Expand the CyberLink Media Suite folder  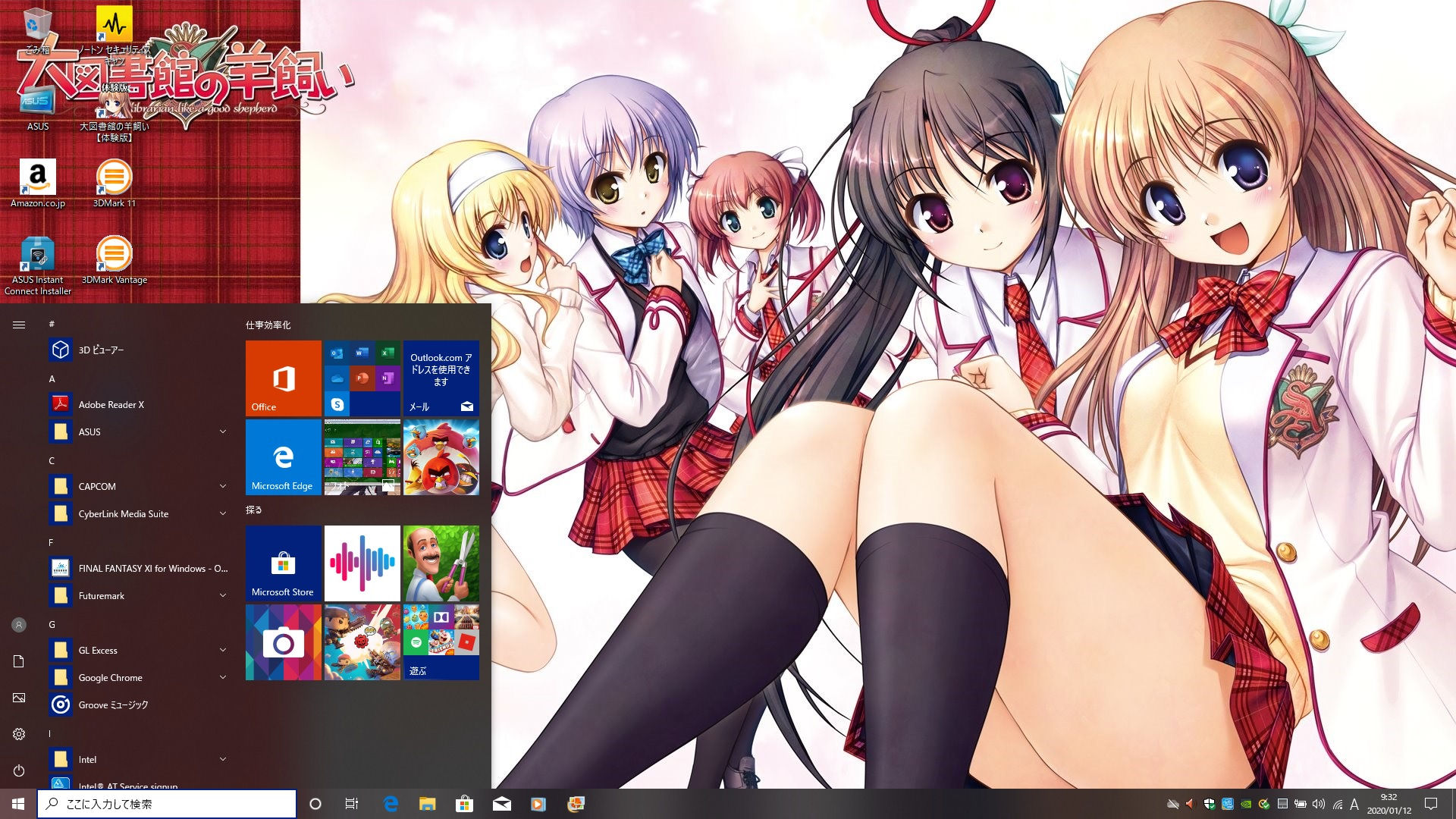(140, 514)
